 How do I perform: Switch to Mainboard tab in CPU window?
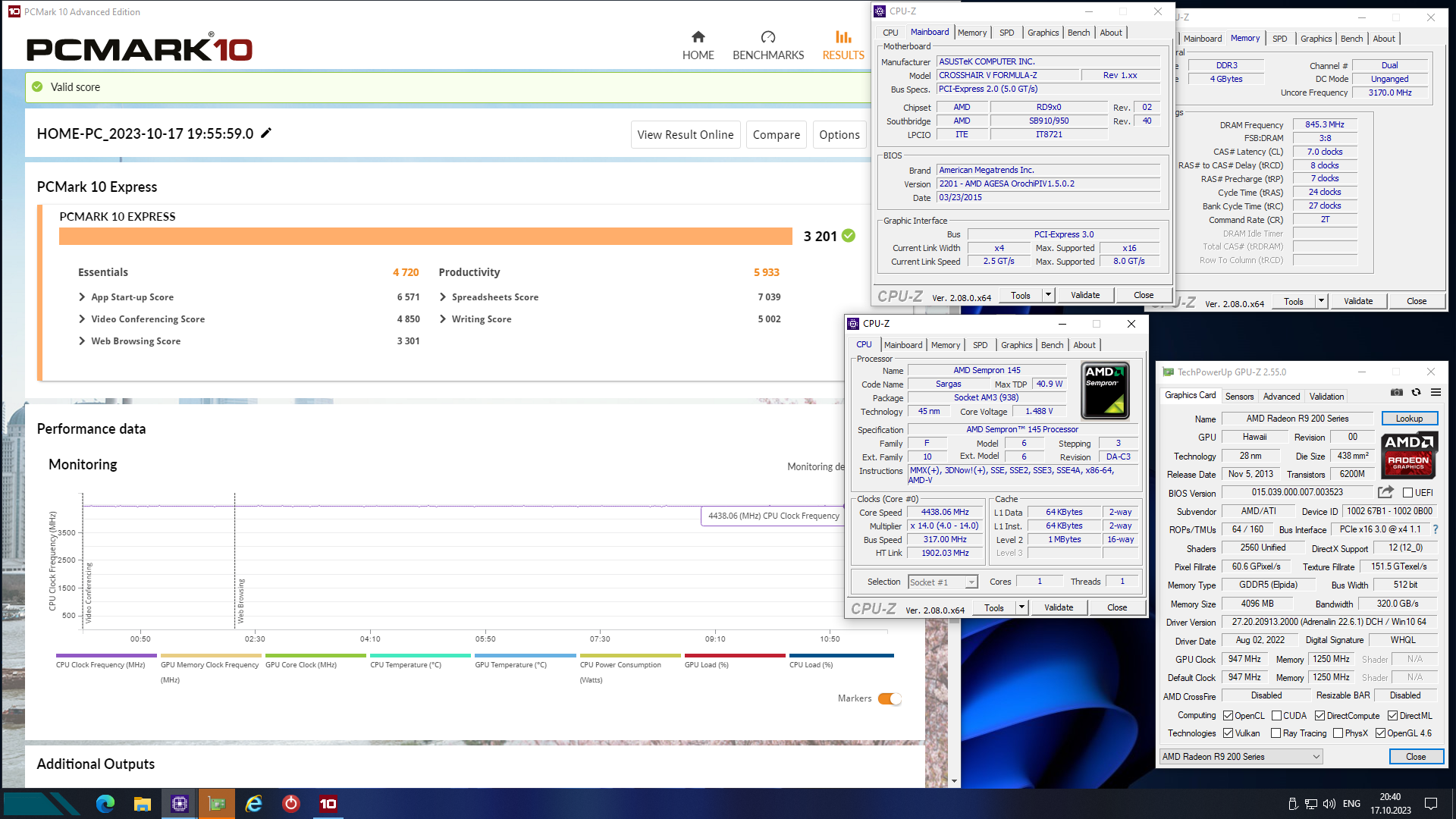coord(902,345)
